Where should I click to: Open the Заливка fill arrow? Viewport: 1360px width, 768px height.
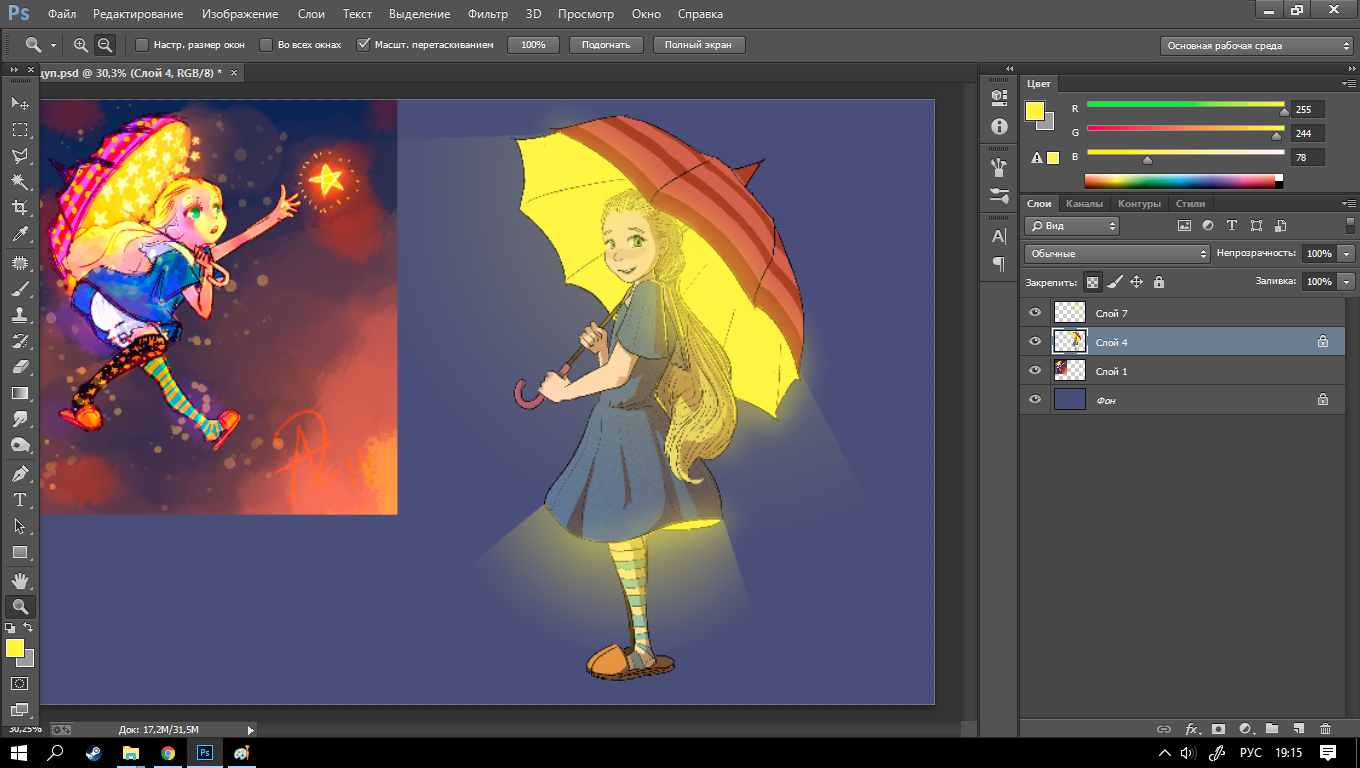(1346, 282)
